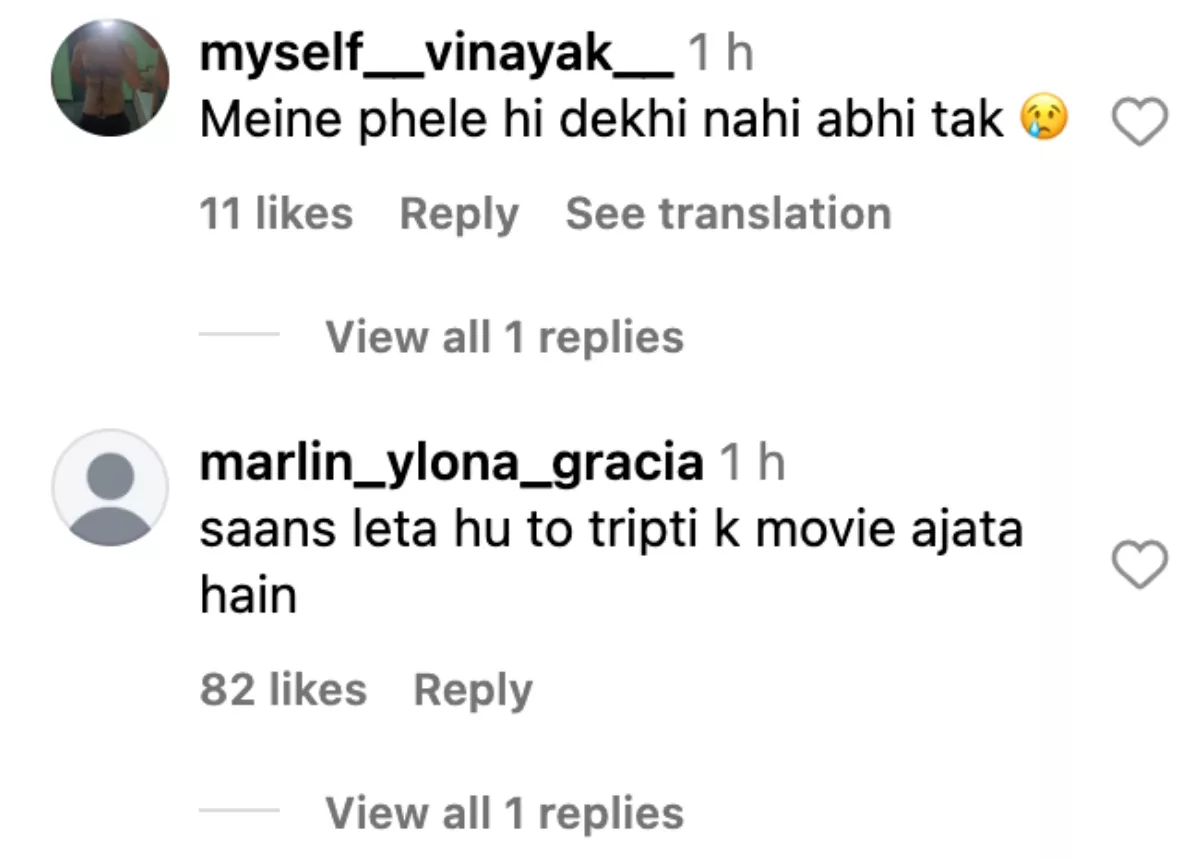Viewport: 1200px width, 861px height.
Task: Click the "saans leta hu" comment text
Action: click(610, 529)
